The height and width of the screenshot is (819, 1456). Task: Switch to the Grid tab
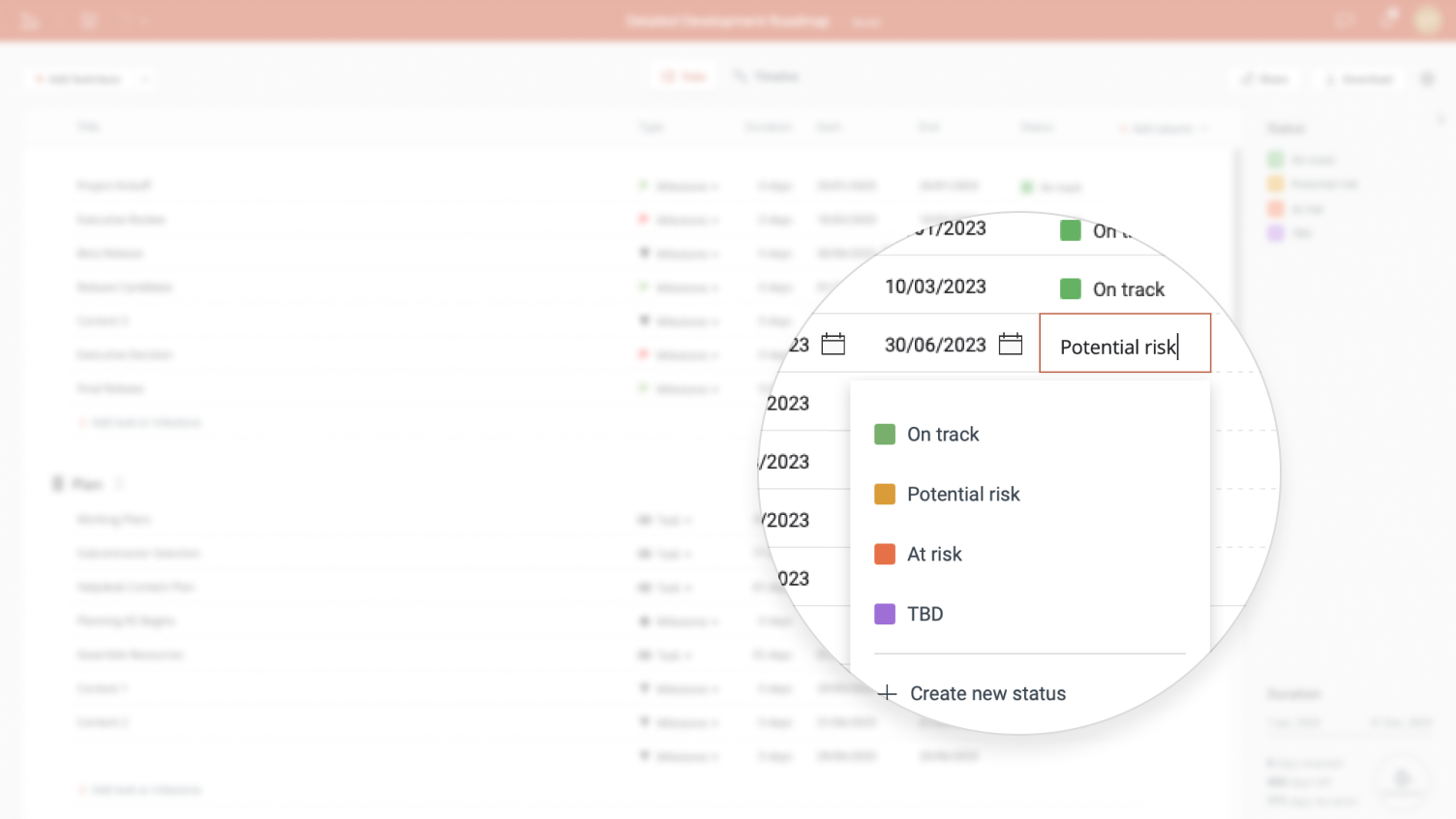click(x=683, y=76)
